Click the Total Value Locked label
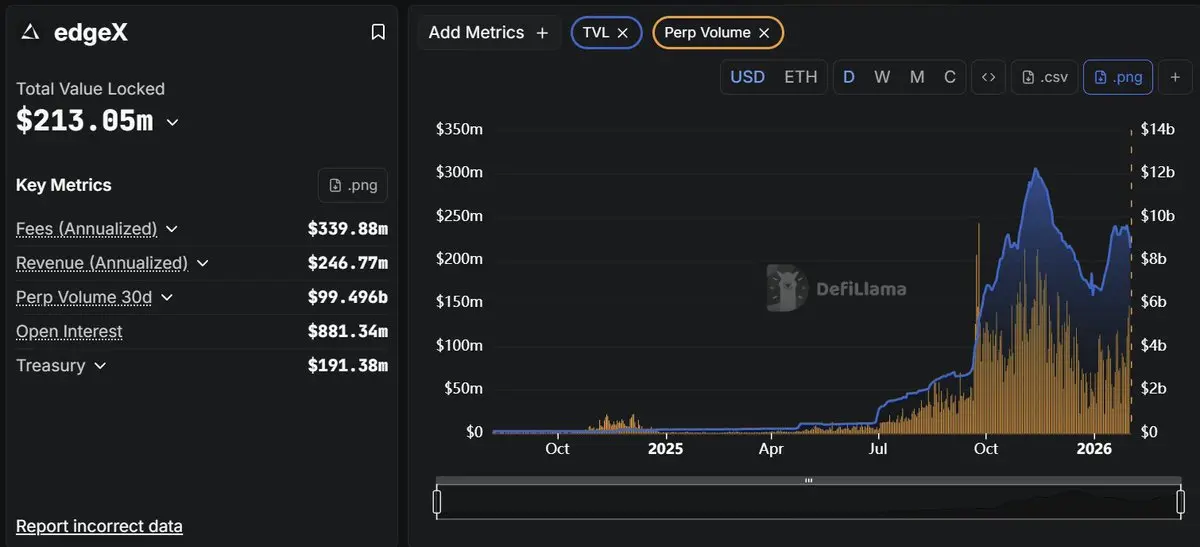The height and width of the screenshot is (547, 1200). [90, 89]
